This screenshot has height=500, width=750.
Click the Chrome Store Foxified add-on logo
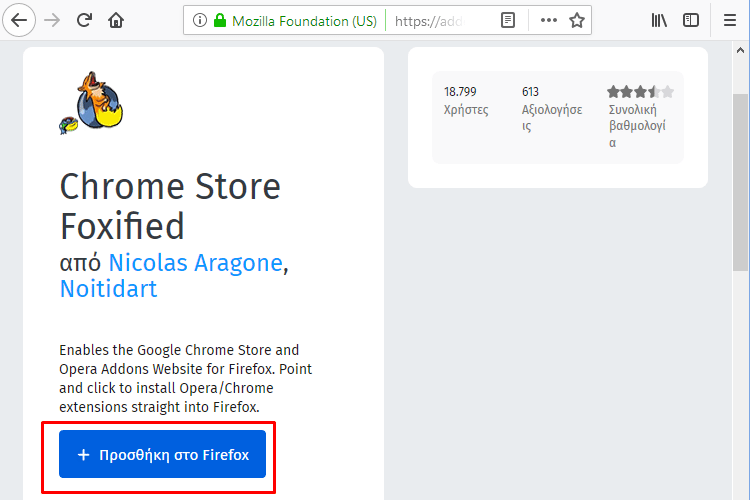(91, 103)
